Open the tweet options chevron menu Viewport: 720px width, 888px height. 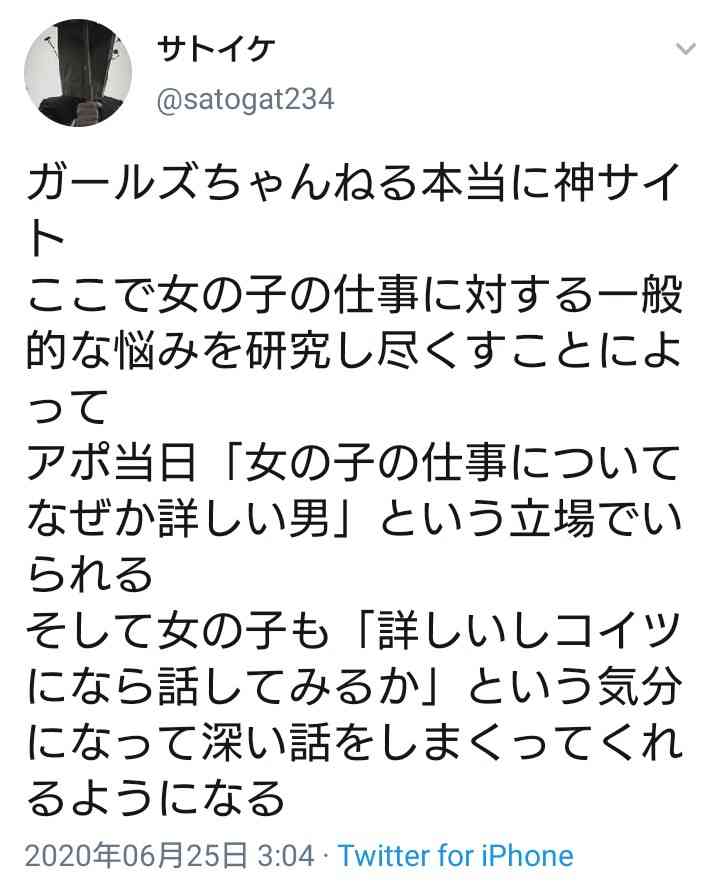pos(686,49)
